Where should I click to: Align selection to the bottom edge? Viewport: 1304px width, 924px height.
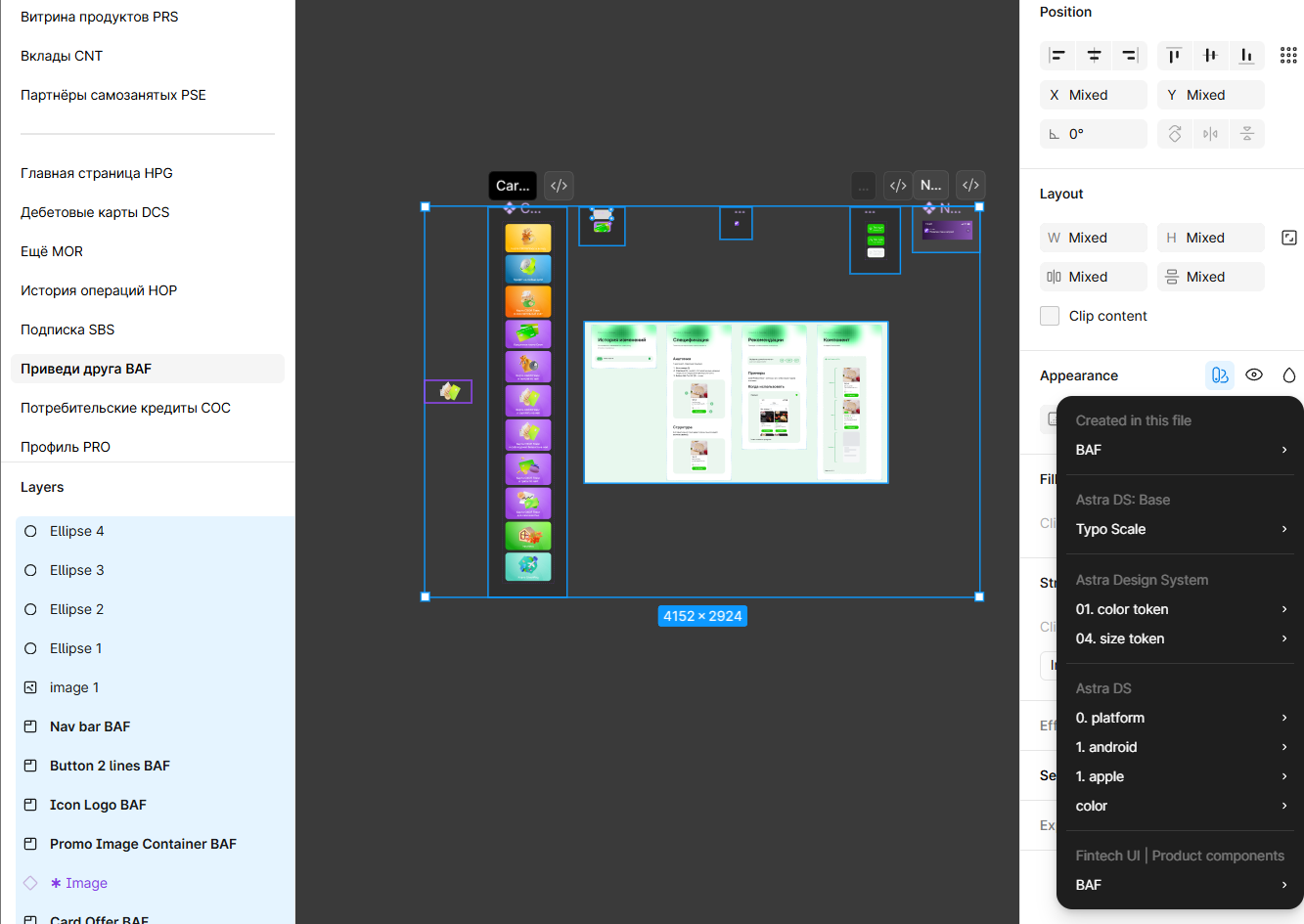pos(1246,56)
